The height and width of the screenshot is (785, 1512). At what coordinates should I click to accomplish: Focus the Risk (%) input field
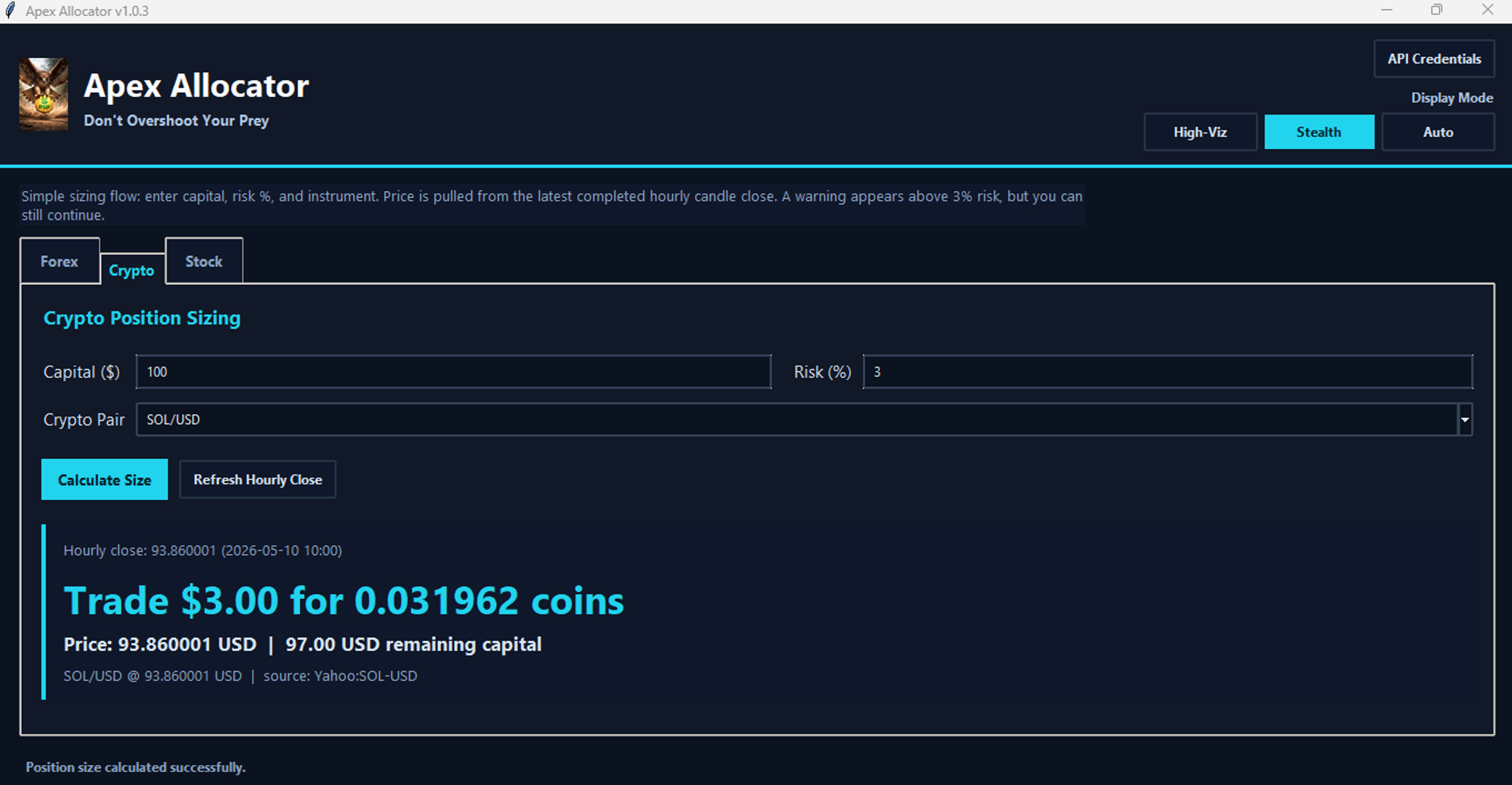coord(1168,372)
